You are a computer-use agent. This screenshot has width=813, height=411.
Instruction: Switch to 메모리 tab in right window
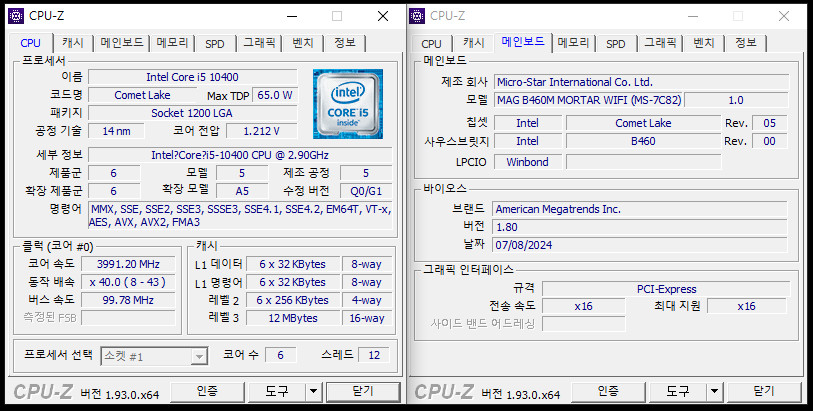coord(573,43)
